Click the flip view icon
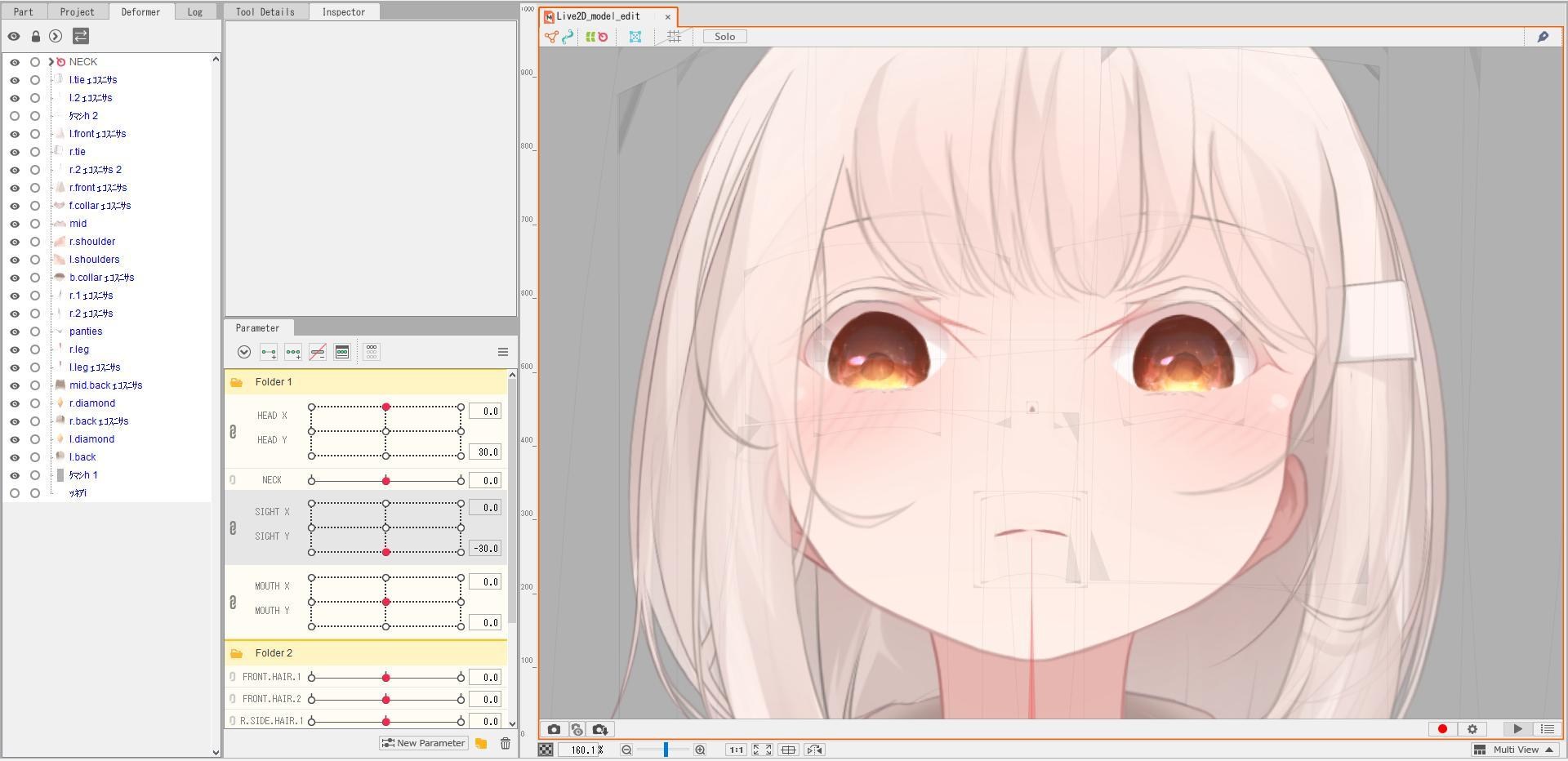This screenshot has width=1568, height=761. click(814, 750)
